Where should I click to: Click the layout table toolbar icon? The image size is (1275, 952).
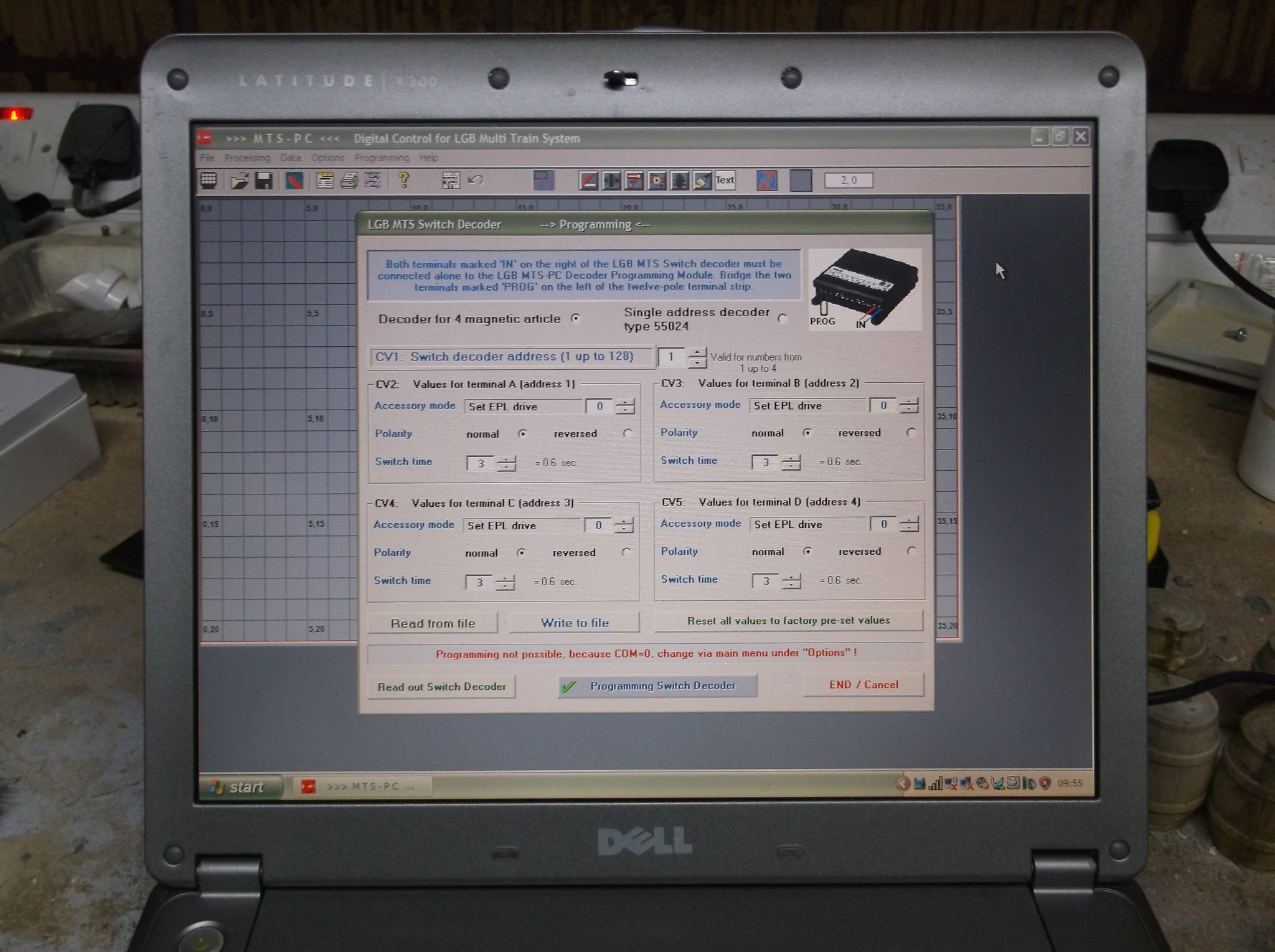pyautogui.click(x=451, y=181)
